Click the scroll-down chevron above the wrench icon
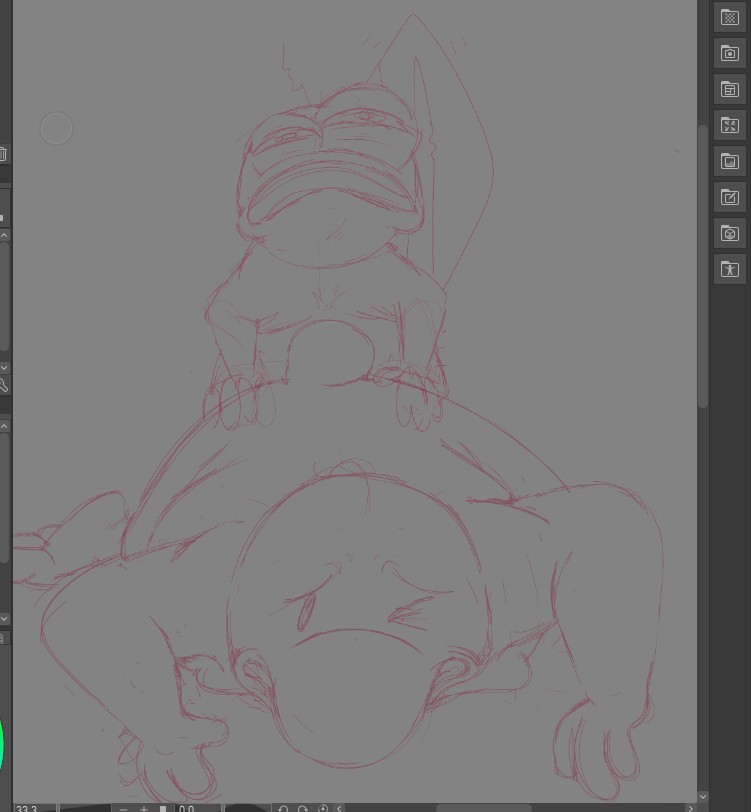This screenshot has width=751, height=812. tap(4, 368)
